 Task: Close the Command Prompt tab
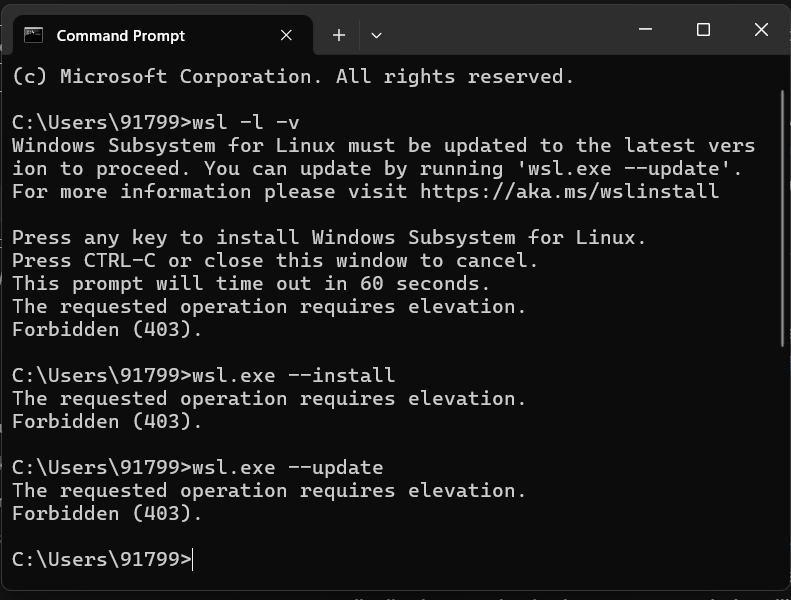pyautogui.click(x=286, y=35)
